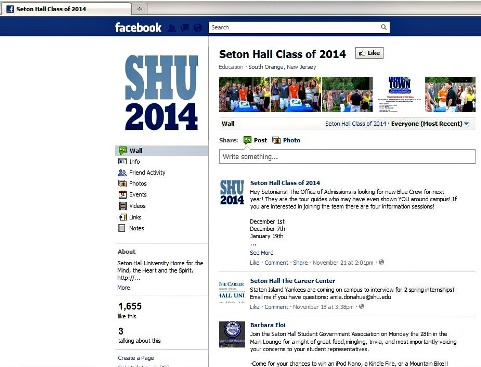Select the Seton Hall Class of 2014 browser tab

click(x=66, y=9)
